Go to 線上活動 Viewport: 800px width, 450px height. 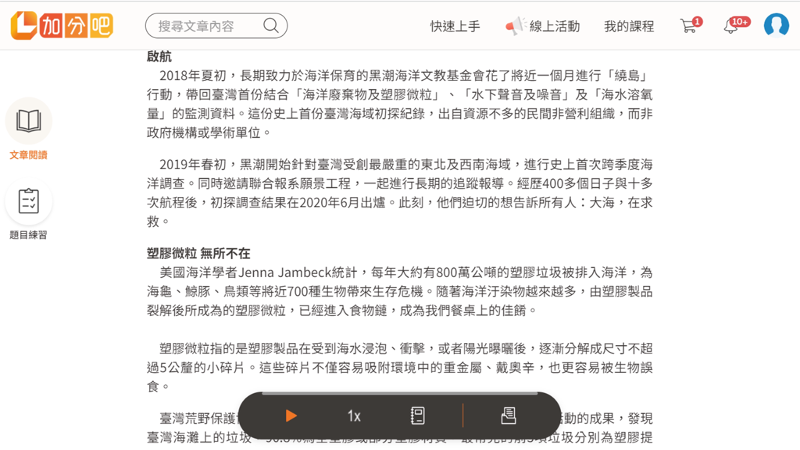[x=554, y=26]
